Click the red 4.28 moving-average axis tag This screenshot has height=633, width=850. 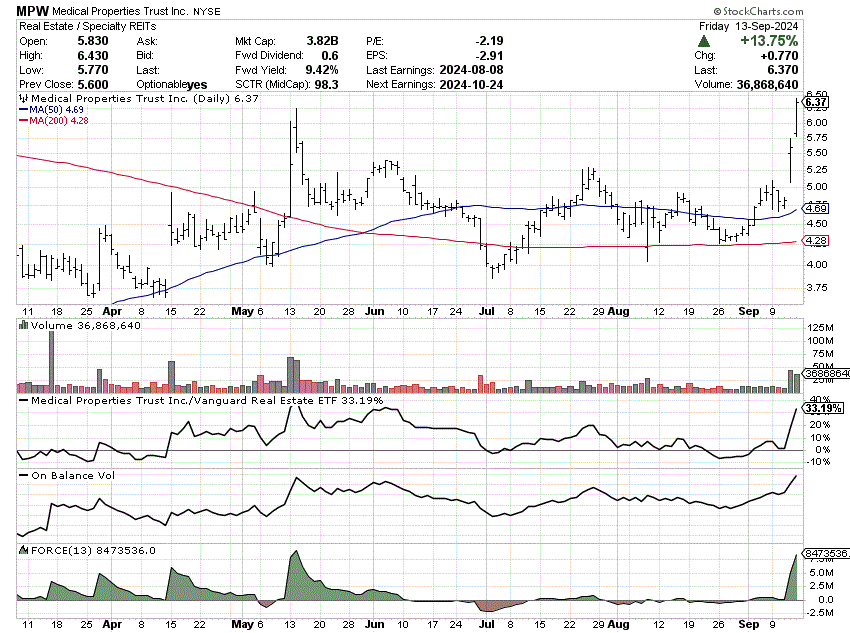point(816,241)
